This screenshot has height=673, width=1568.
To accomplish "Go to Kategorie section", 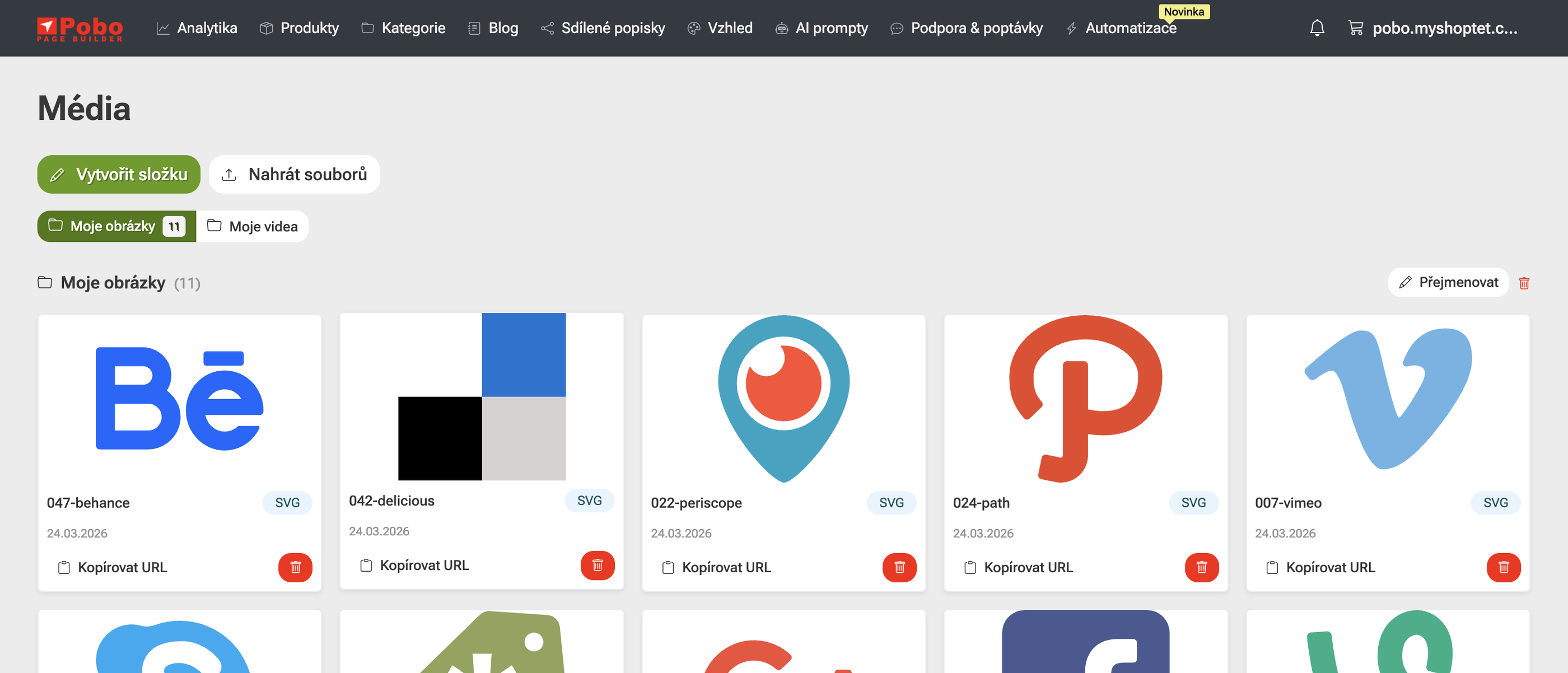I will pos(403,28).
